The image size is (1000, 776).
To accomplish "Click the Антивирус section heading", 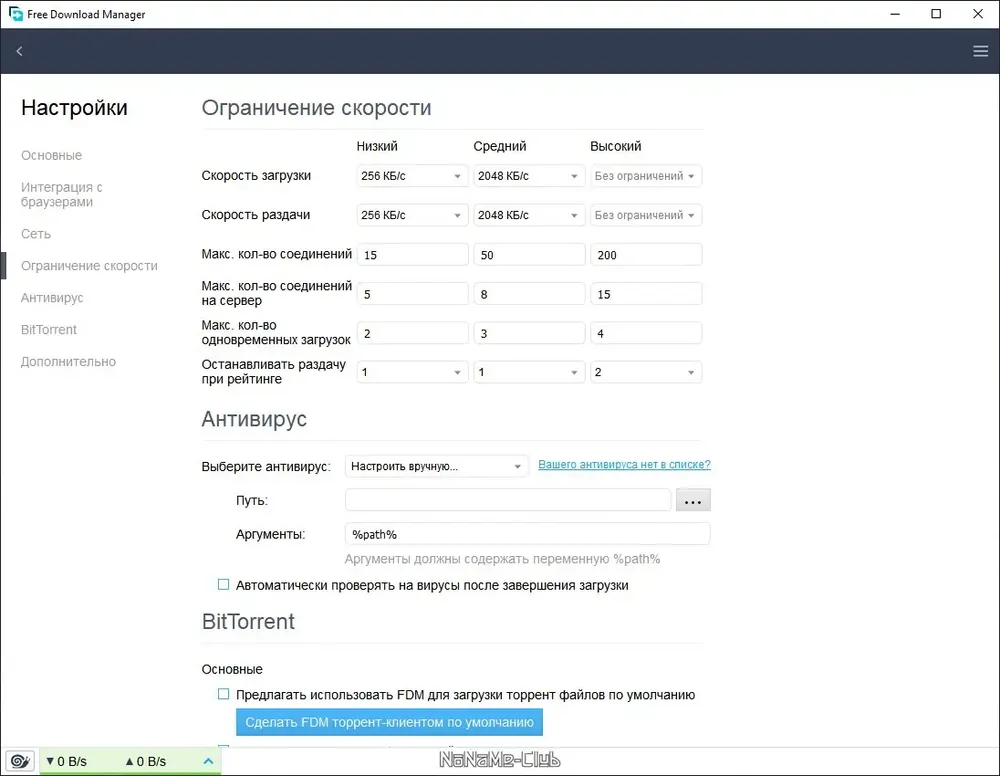I will click(x=254, y=419).
